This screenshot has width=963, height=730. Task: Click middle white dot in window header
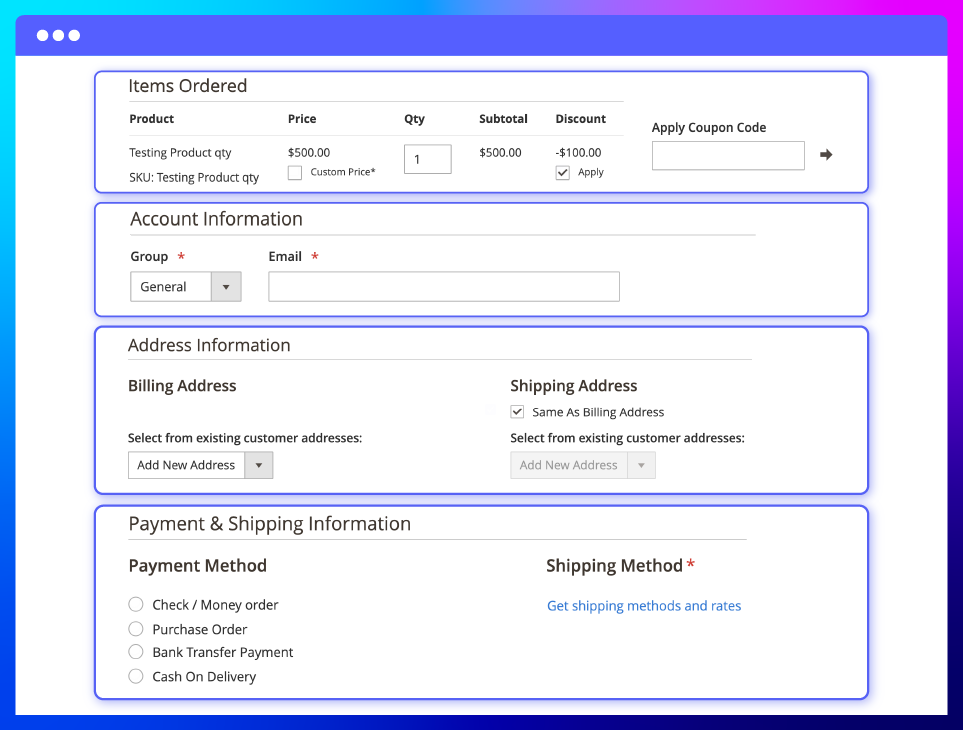pyautogui.click(x=59, y=36)
